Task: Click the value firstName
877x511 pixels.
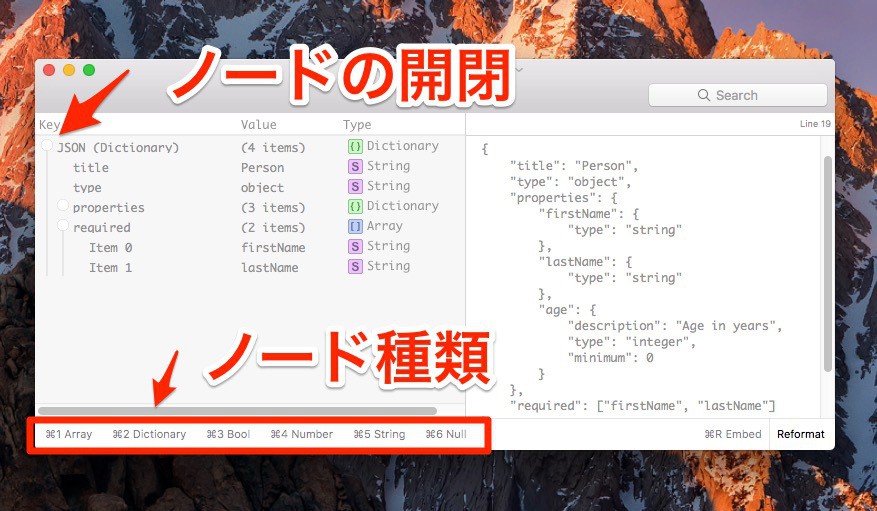Action: (x=273, y=248)
